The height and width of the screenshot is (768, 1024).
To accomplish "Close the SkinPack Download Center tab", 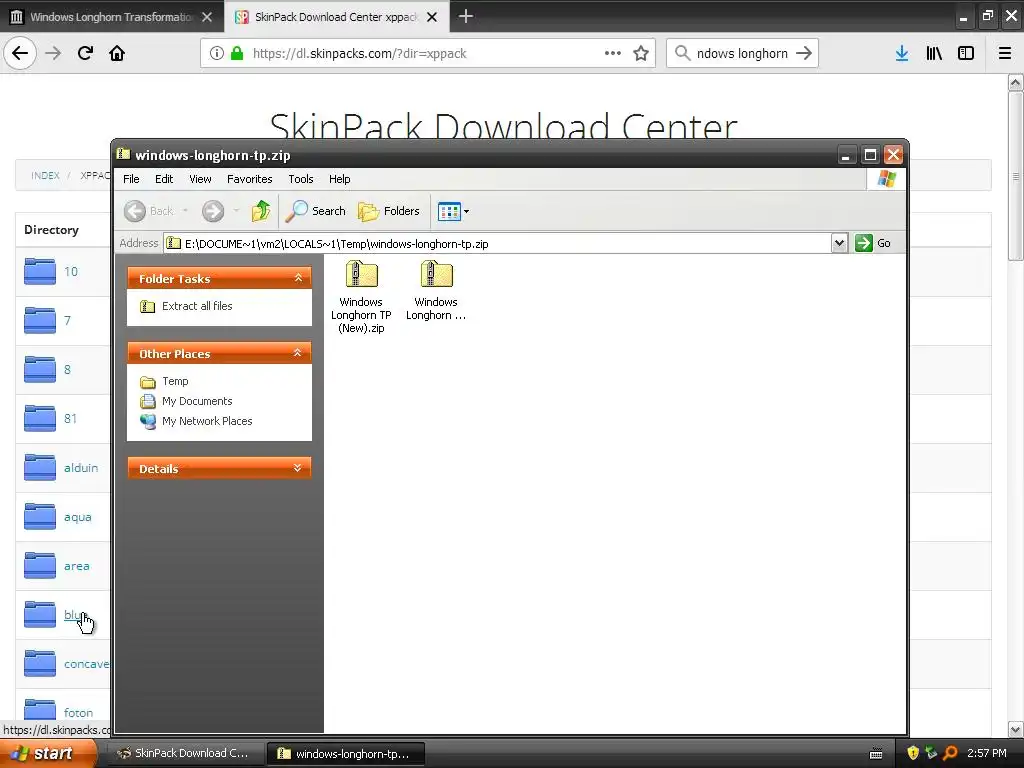I will [432, 17].
